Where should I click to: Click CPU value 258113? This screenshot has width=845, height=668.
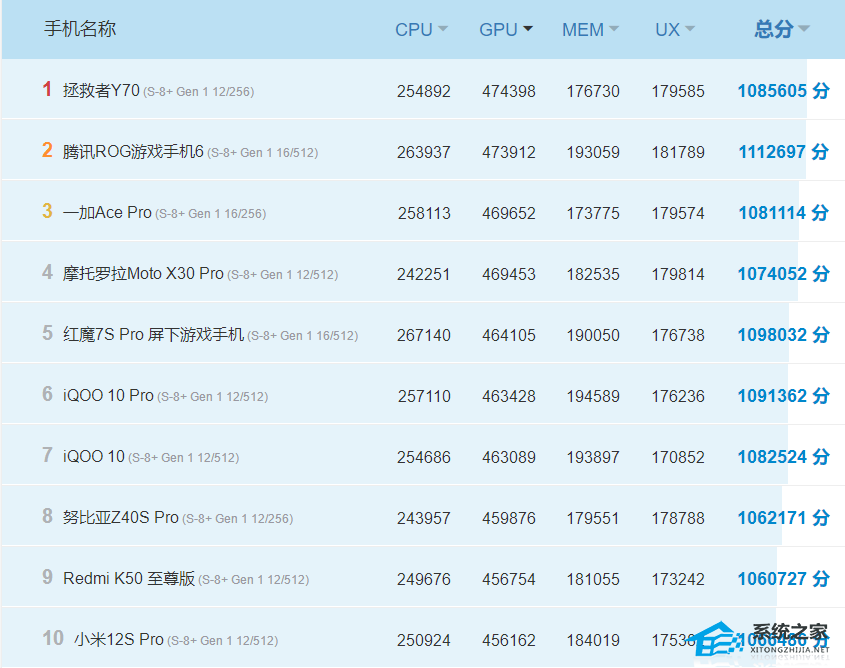[424, 213]
